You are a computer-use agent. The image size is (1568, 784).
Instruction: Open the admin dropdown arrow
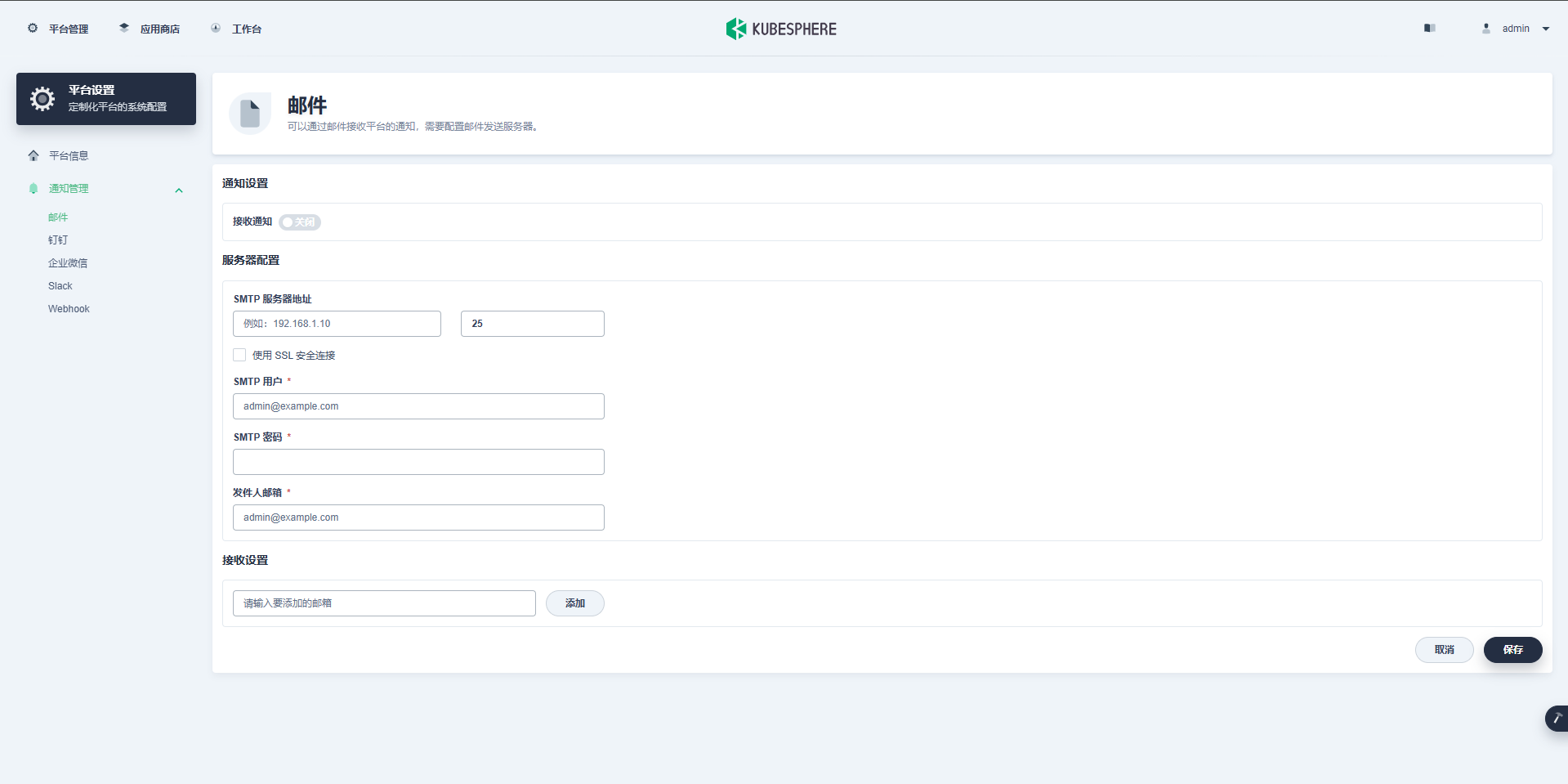pos(1546,29)
